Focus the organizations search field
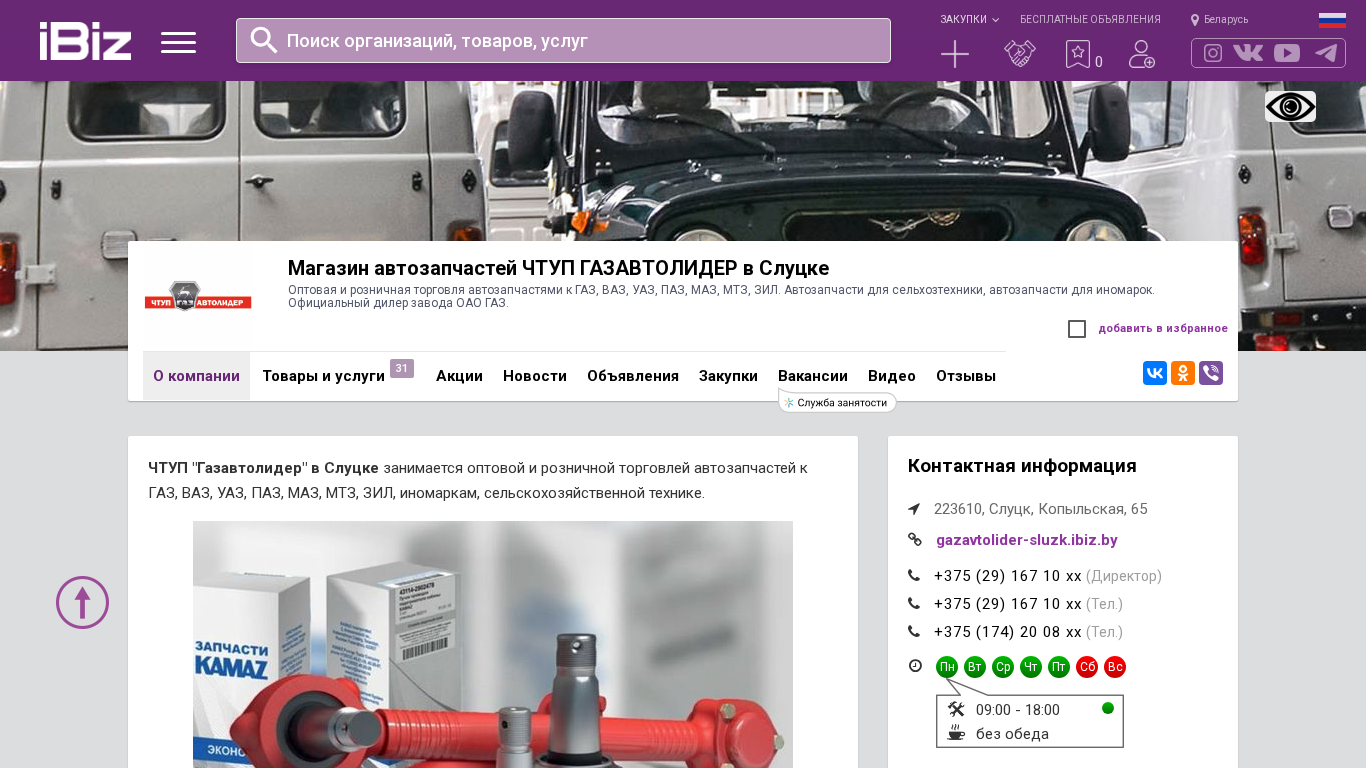This screenshot has height=768, width=1366. tap(563, 41)
